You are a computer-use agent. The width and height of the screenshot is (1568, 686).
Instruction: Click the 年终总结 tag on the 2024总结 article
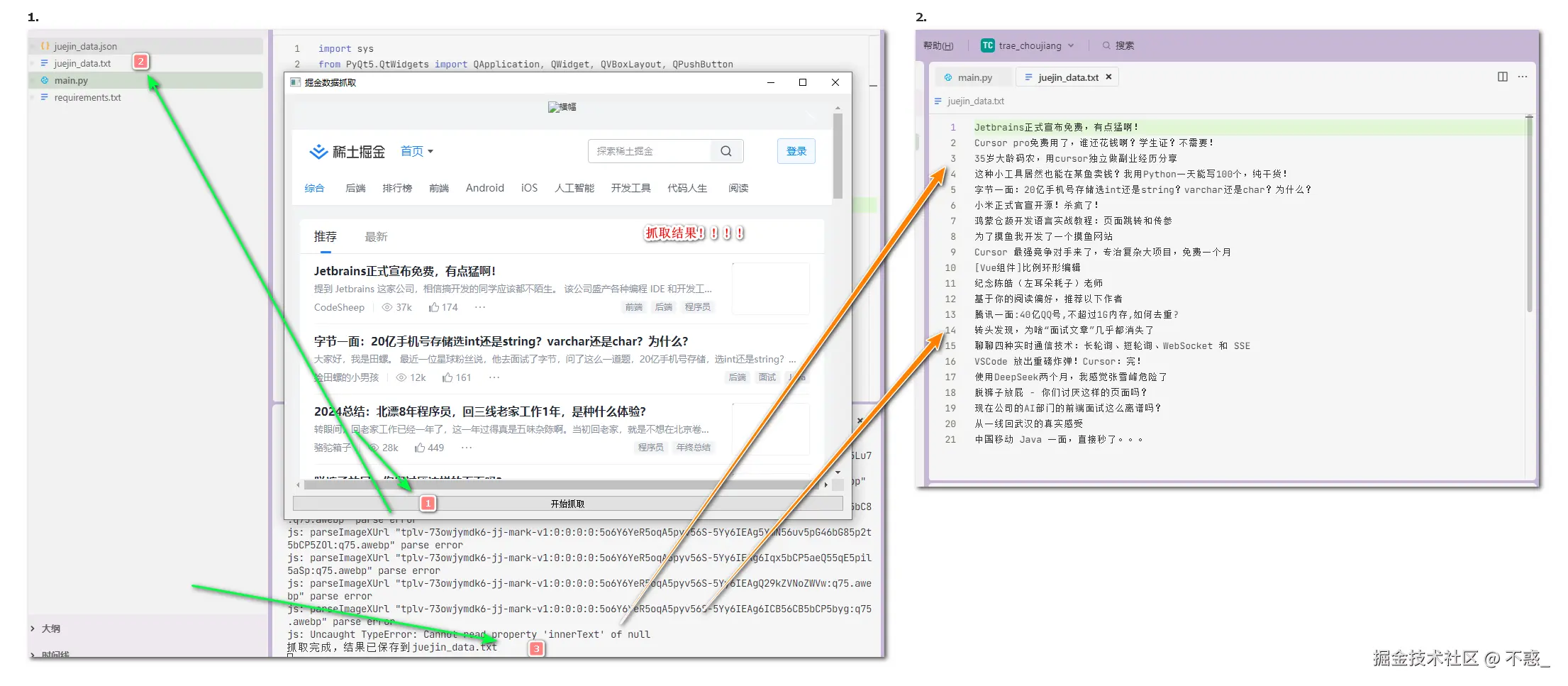[694, 448]
